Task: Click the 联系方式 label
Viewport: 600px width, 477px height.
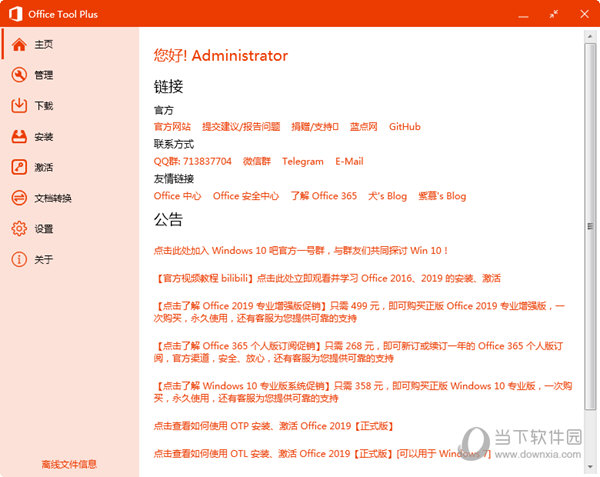Action: click(174, 144)
